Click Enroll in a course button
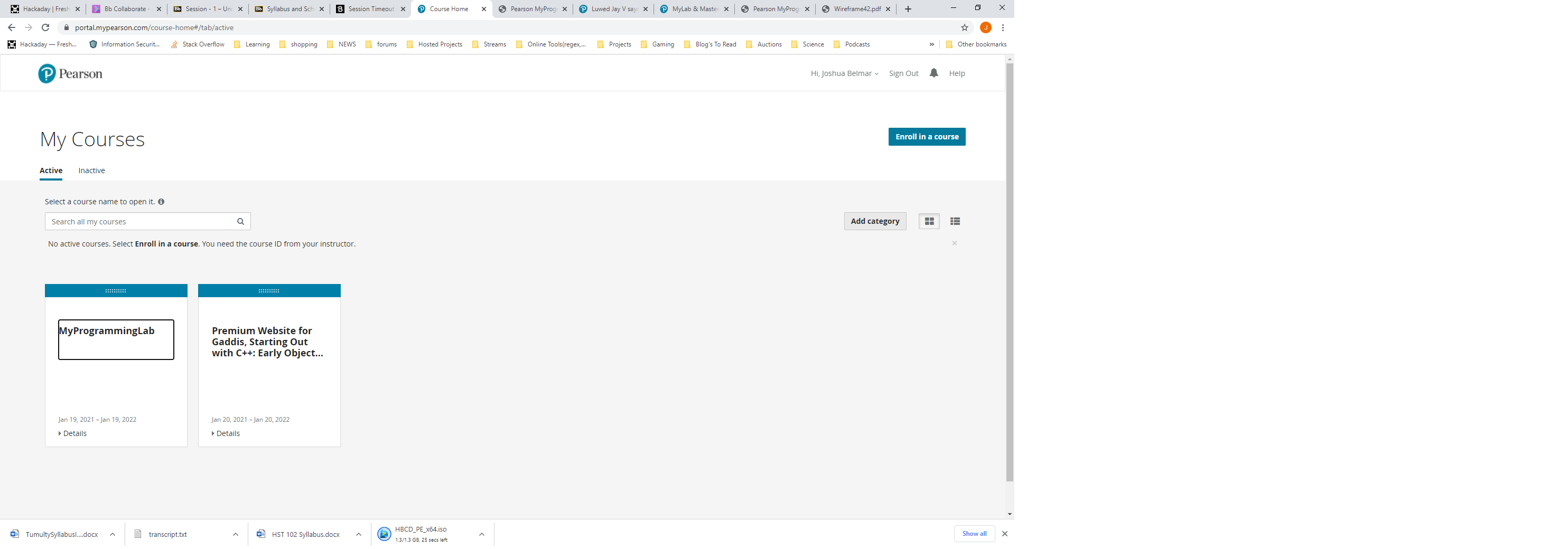The image size is (1568, 549). pos(927,137)
